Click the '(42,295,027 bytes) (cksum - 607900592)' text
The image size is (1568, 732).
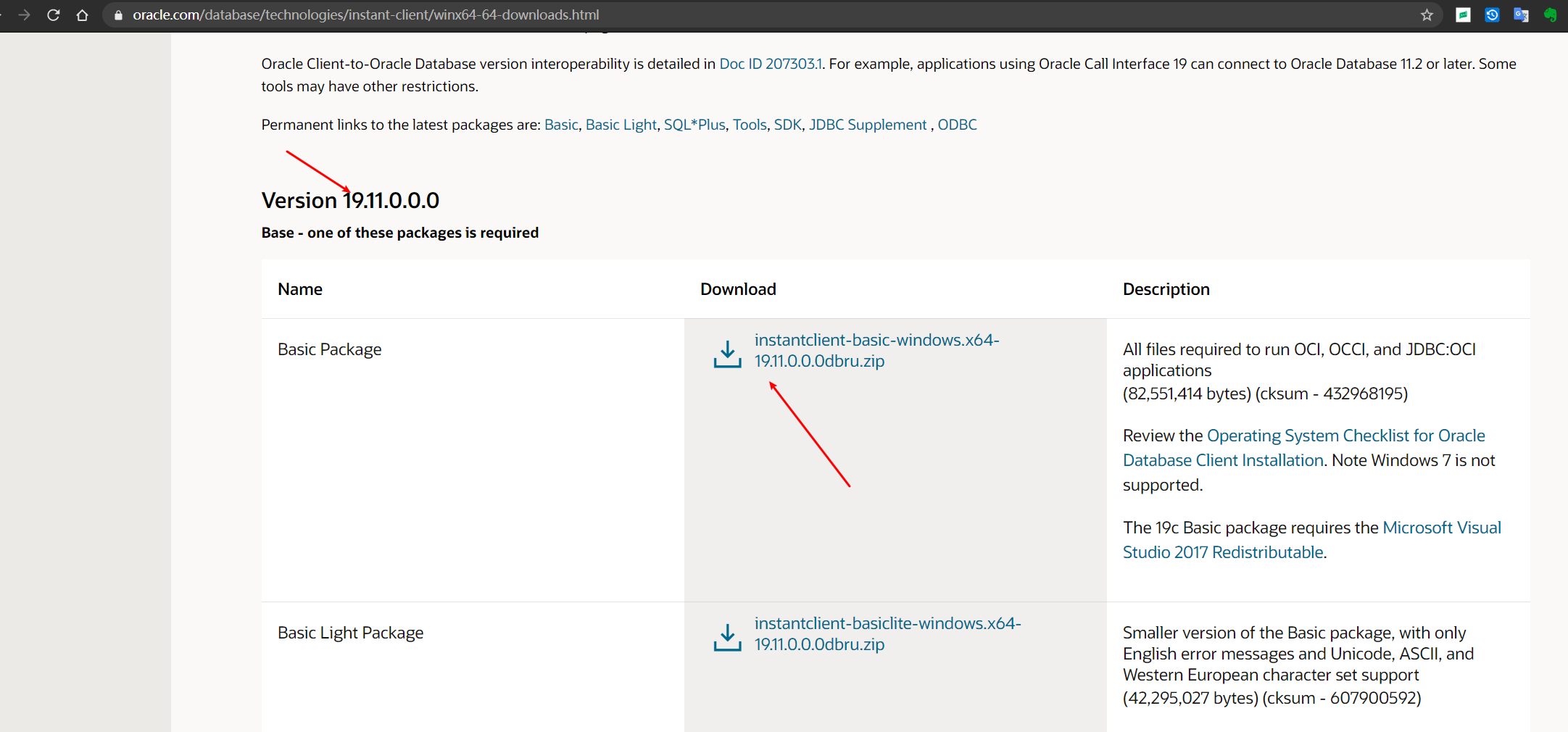(x=1272, y=698)
